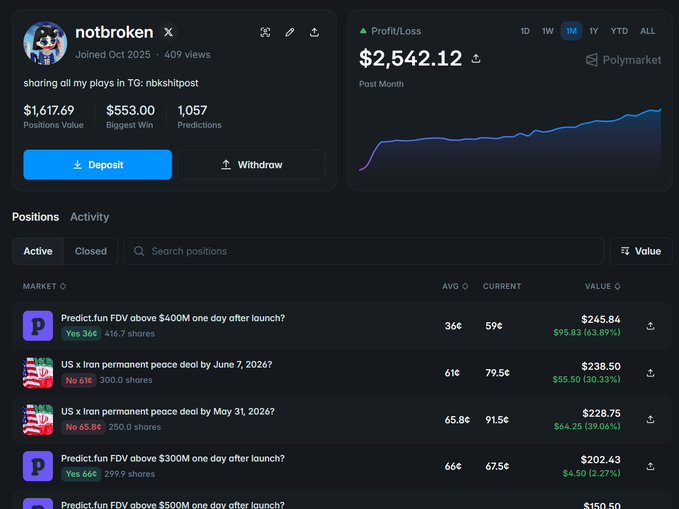
Task: Switch to the Positions tab
Action: click(x=36, y=217)
